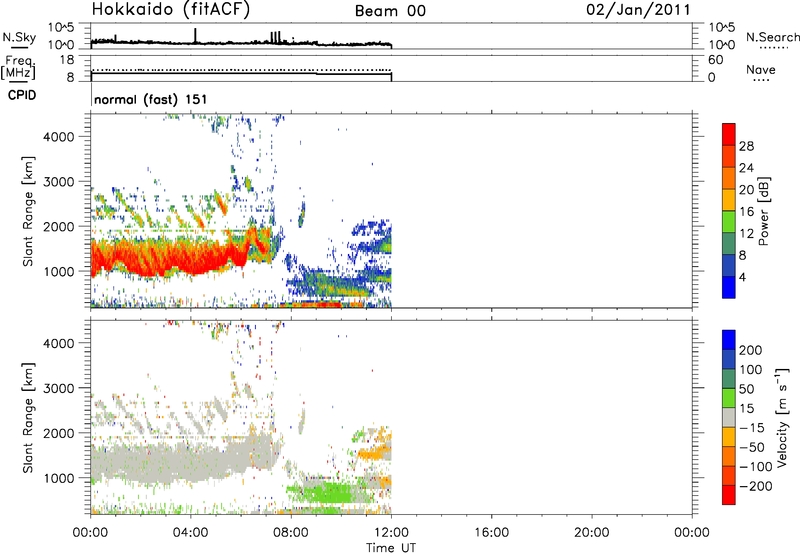This screenshot has width=800, height=554.
Task: Pick the red bottom segment of velocity colorbar
Action: [729, 495]
